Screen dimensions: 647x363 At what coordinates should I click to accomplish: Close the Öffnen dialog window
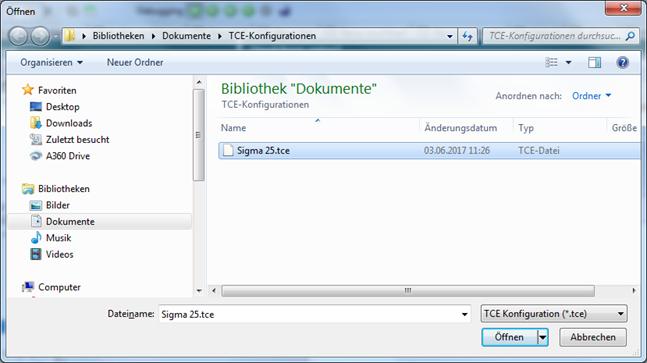[623, 7]
